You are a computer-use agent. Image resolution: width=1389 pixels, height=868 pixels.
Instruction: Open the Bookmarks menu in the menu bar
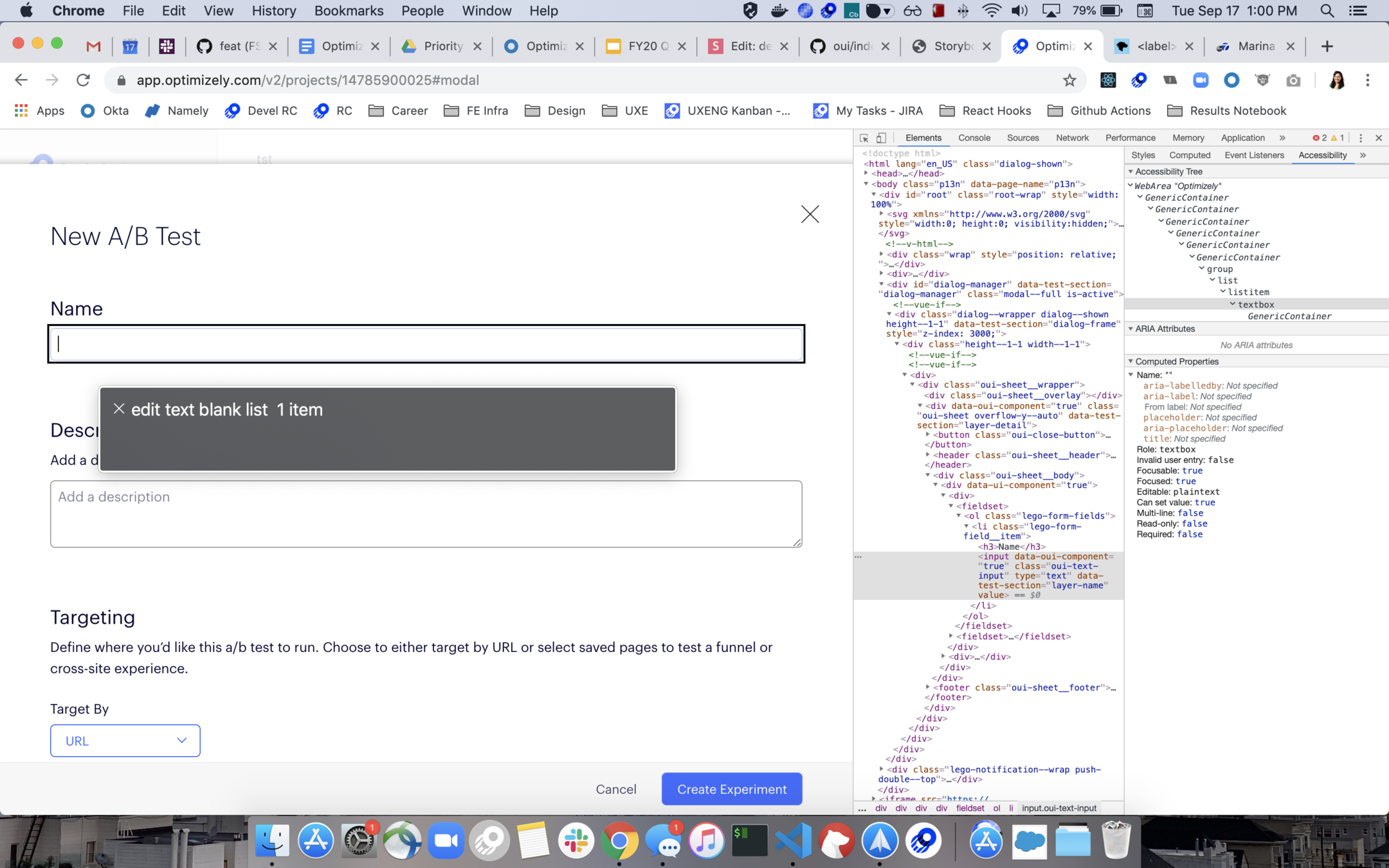[x=349, y=11]
